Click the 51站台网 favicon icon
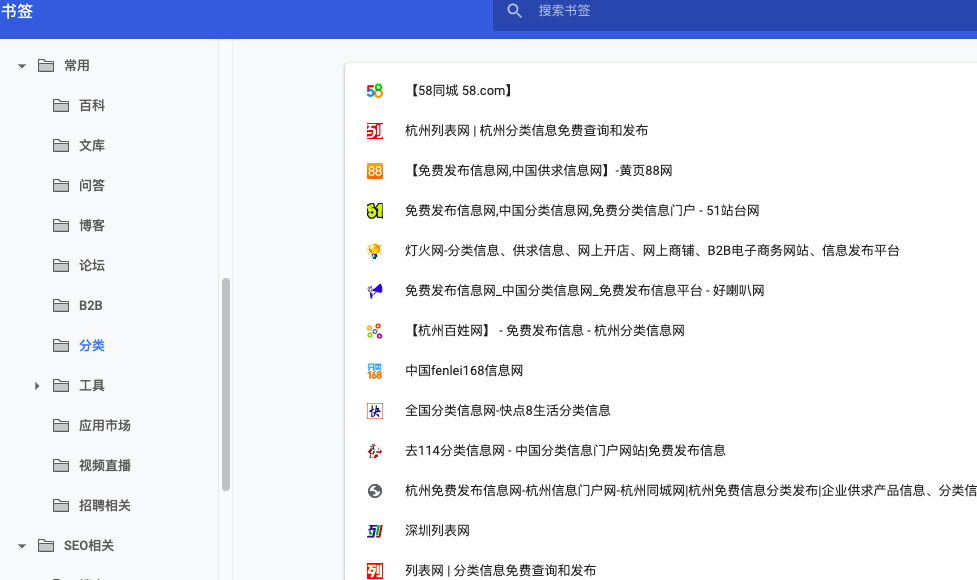The image size is (977, 580). pyautogui.click(x=375, y=211)
